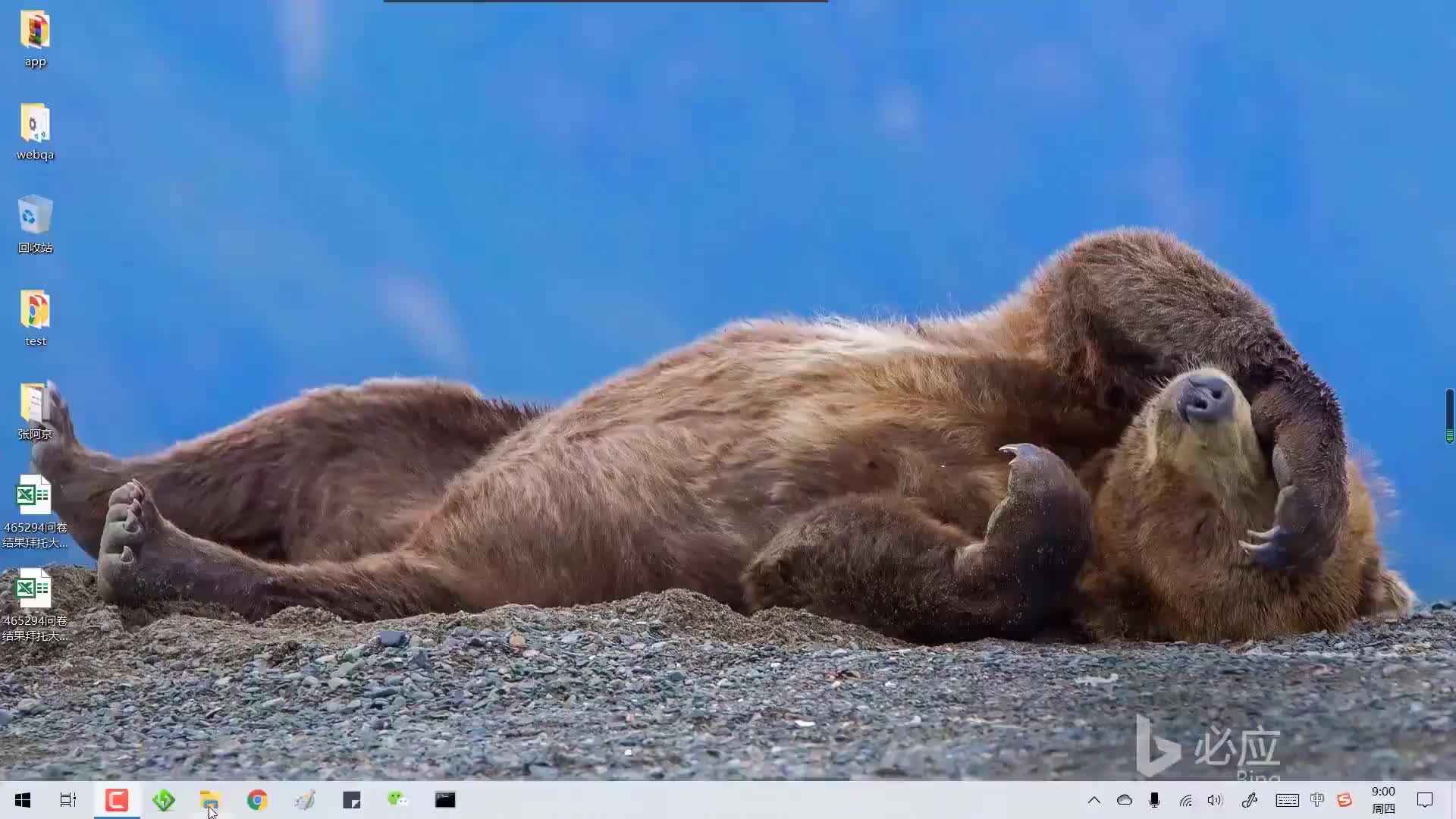Screen dimensions: 1456x819
Task: Open the paint brush app on taskbar
Action: click(304, 800)
